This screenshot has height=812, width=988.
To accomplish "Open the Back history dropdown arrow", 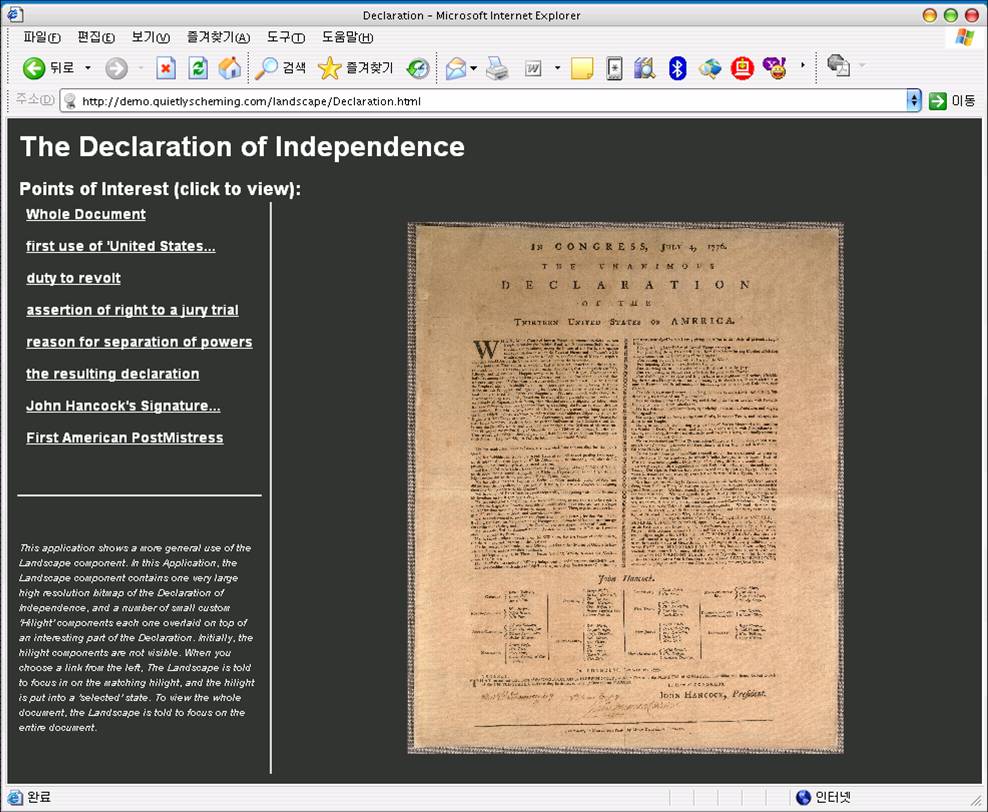I will (x=88, y=67).
